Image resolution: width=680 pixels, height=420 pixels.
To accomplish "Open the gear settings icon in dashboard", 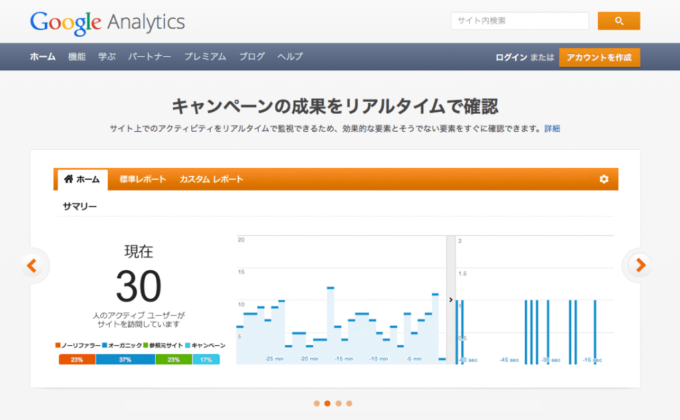I will [x=604, y=179].
